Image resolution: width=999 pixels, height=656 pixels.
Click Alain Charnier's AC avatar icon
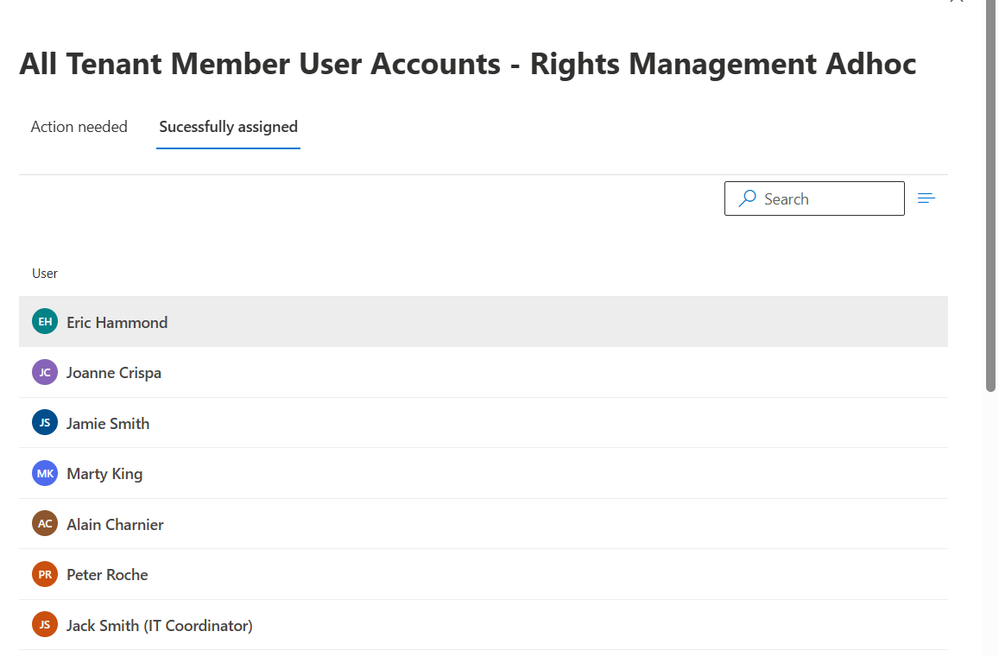point(45,524)
